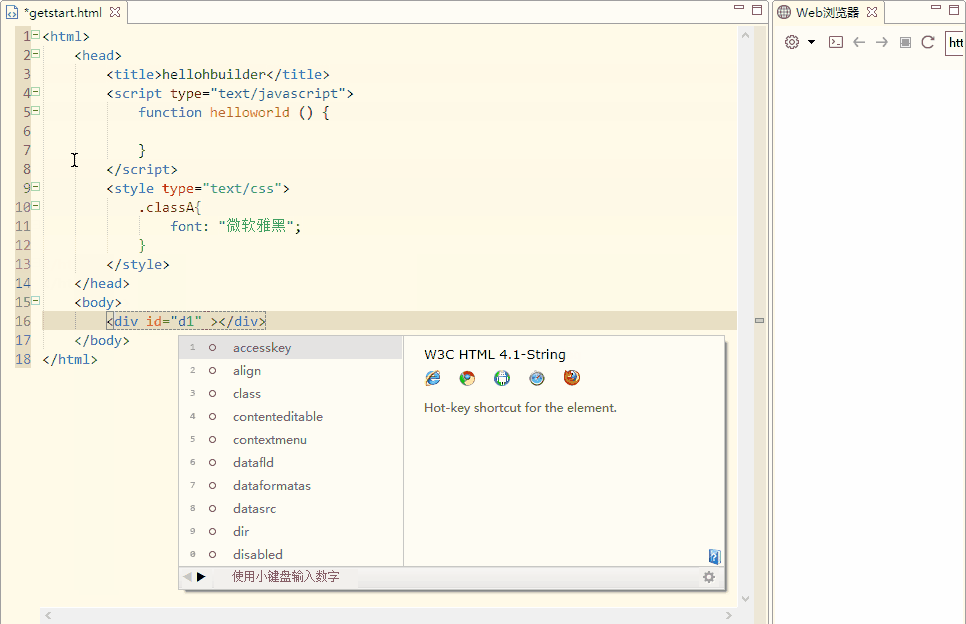Click the "text/javascript" type value

coord(278,94)
